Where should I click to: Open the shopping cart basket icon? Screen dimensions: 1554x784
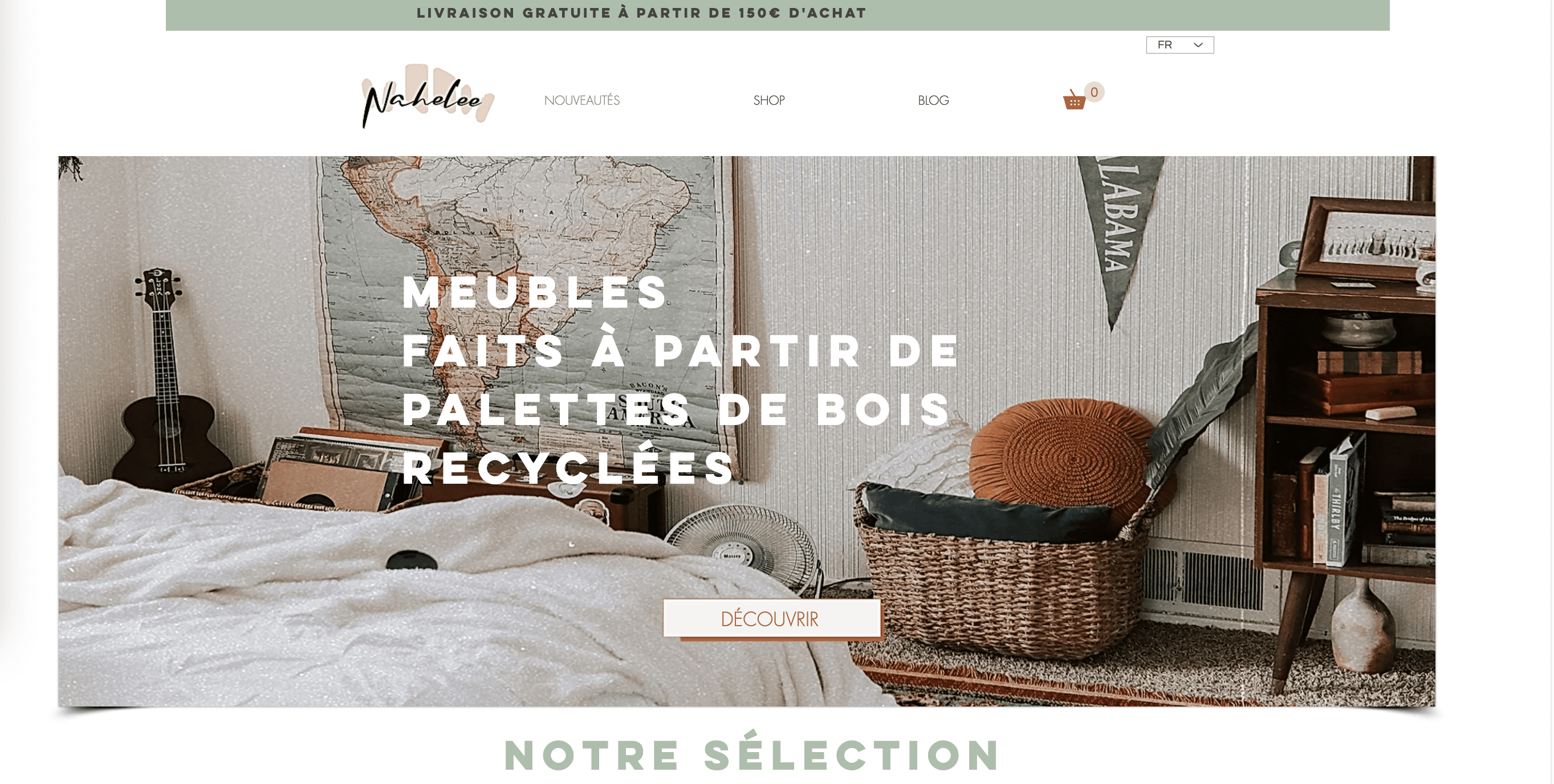[1074, 100]
